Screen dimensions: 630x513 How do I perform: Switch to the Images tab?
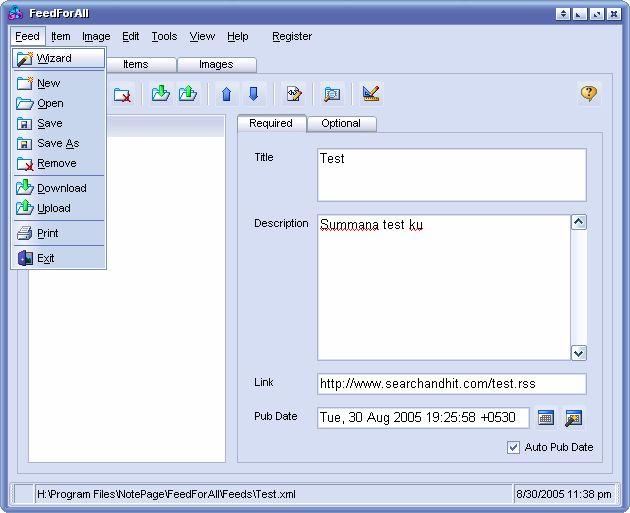216,64
